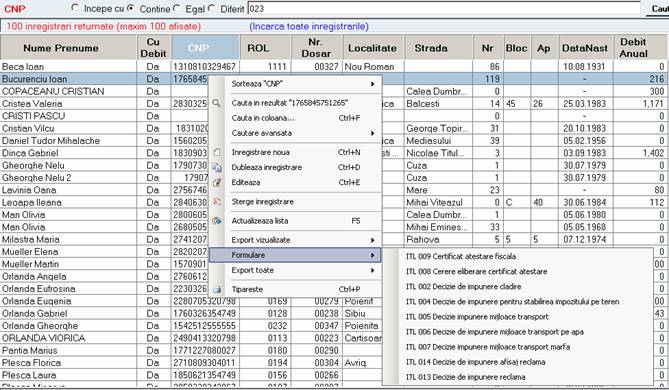Sort by Nr. Dosar column header
The height and width of the screenshot is (390, 669).
tap(317, 48)
